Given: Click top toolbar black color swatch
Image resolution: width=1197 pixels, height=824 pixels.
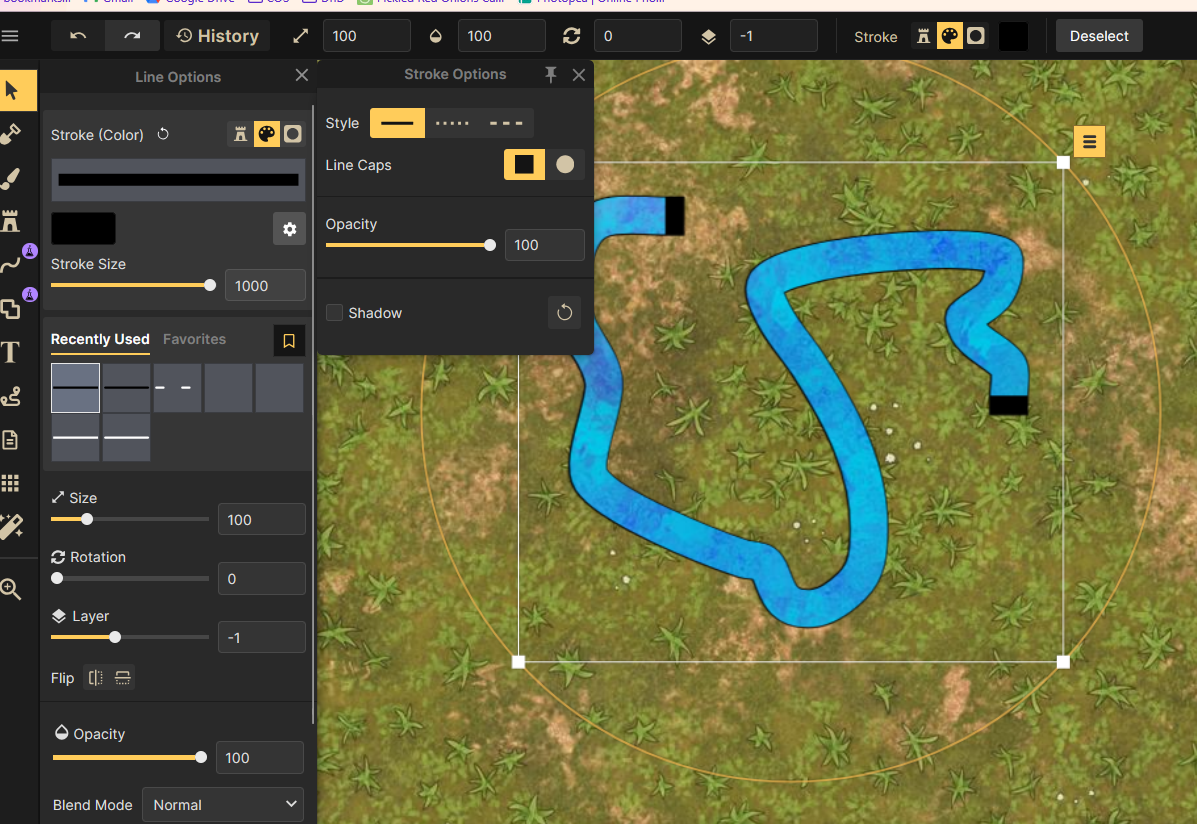Looking at the screenshot, I should point(1013,36).
